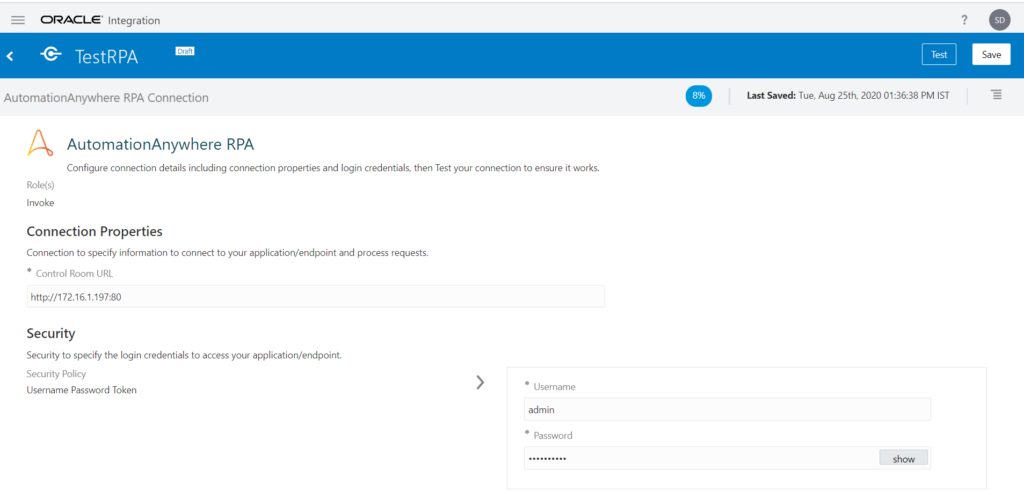Viewport: 1024px width, 492px height.
Task: Open the SD user avatar menu
Action: pyautogui.click(x=999, y=20)
